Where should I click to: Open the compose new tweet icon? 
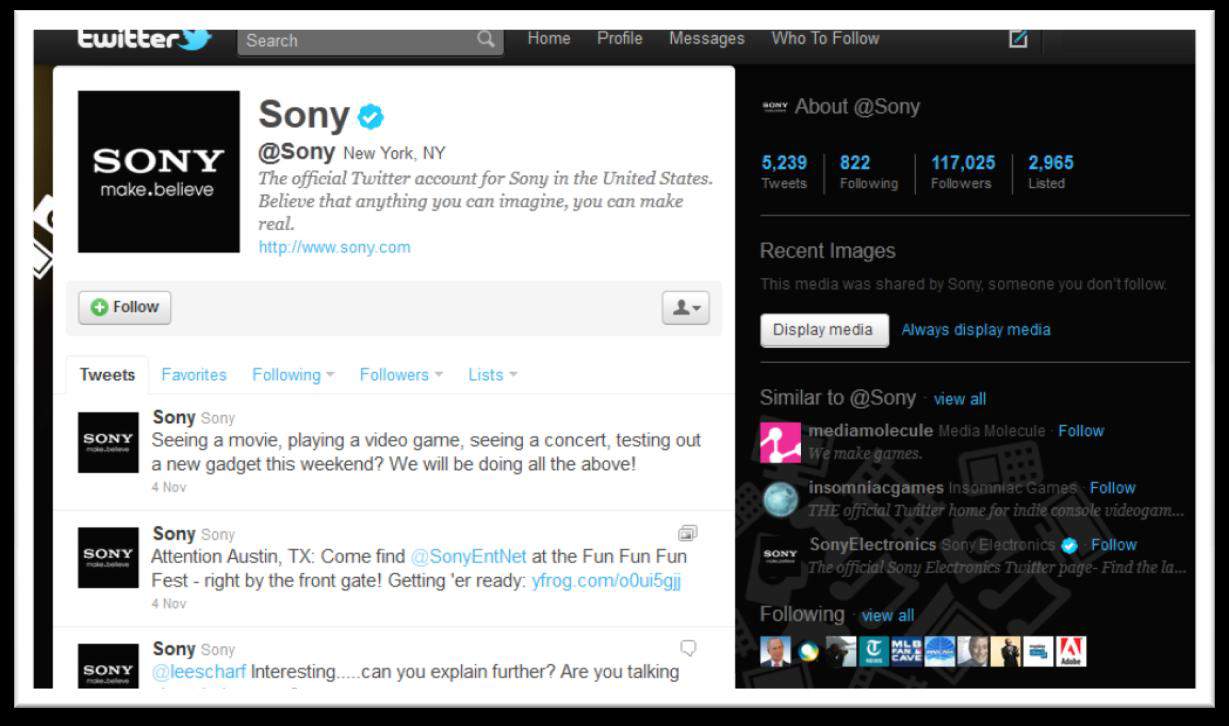(x=1018, y=39)
